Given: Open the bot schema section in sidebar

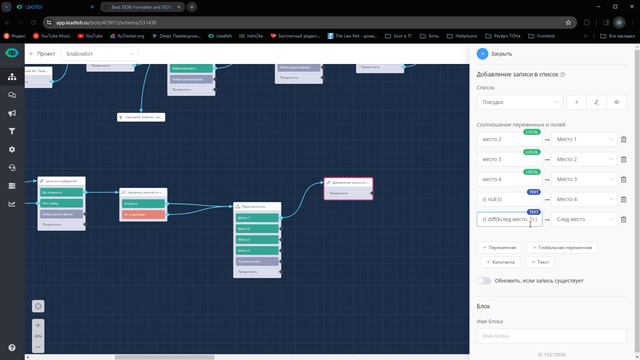Looking at the screenshot, I should [12, 77].
